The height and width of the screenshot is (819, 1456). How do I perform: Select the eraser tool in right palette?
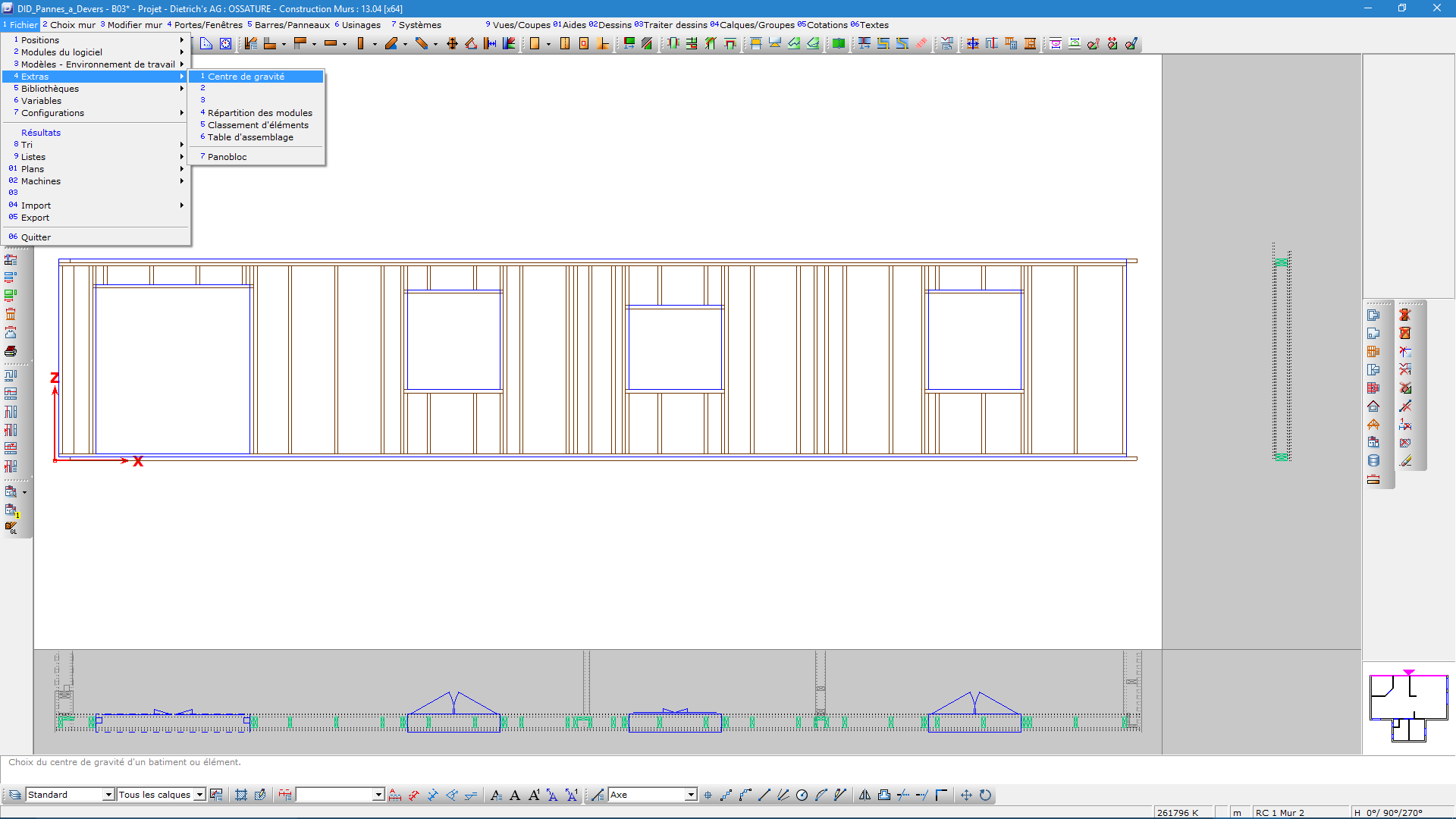click(x=1406, y=461)
